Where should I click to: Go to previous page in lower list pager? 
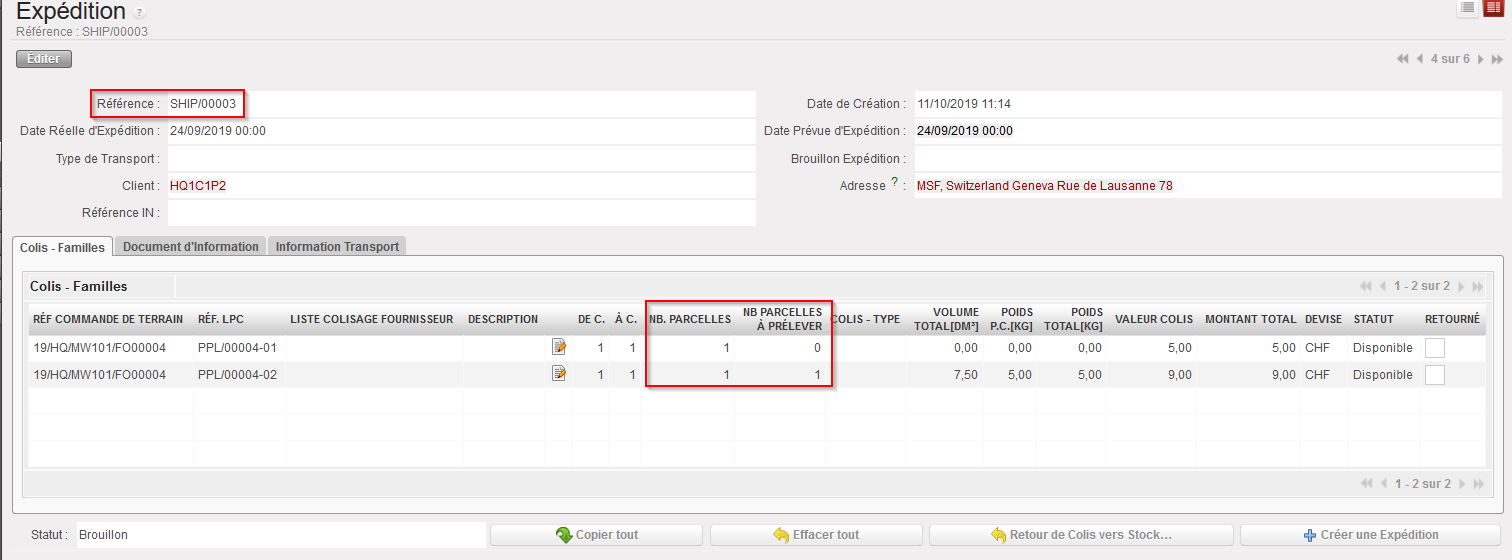[x=1385, y=483]
